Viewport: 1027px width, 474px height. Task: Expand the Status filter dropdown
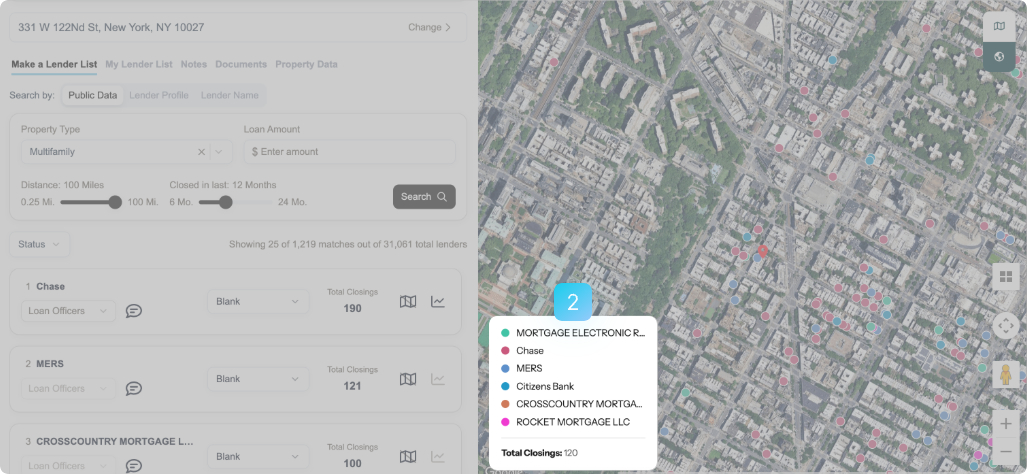(39, 244)
